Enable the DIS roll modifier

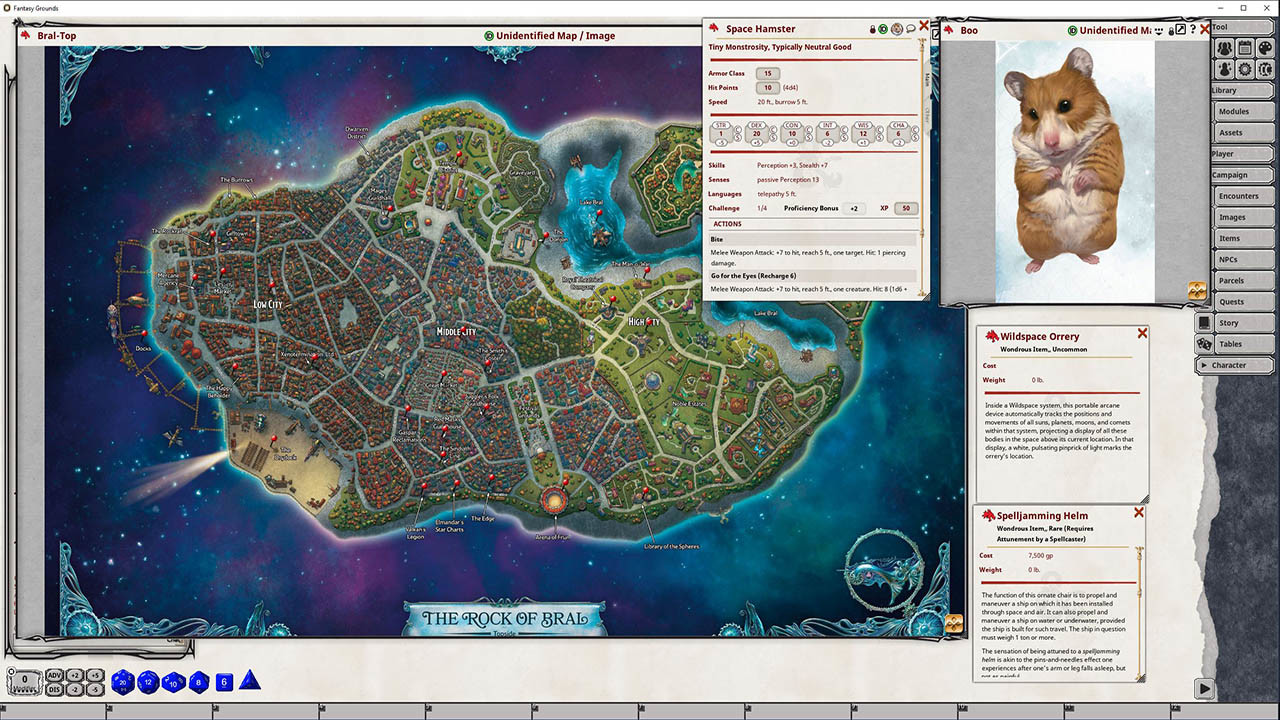(x=55, y=687)
